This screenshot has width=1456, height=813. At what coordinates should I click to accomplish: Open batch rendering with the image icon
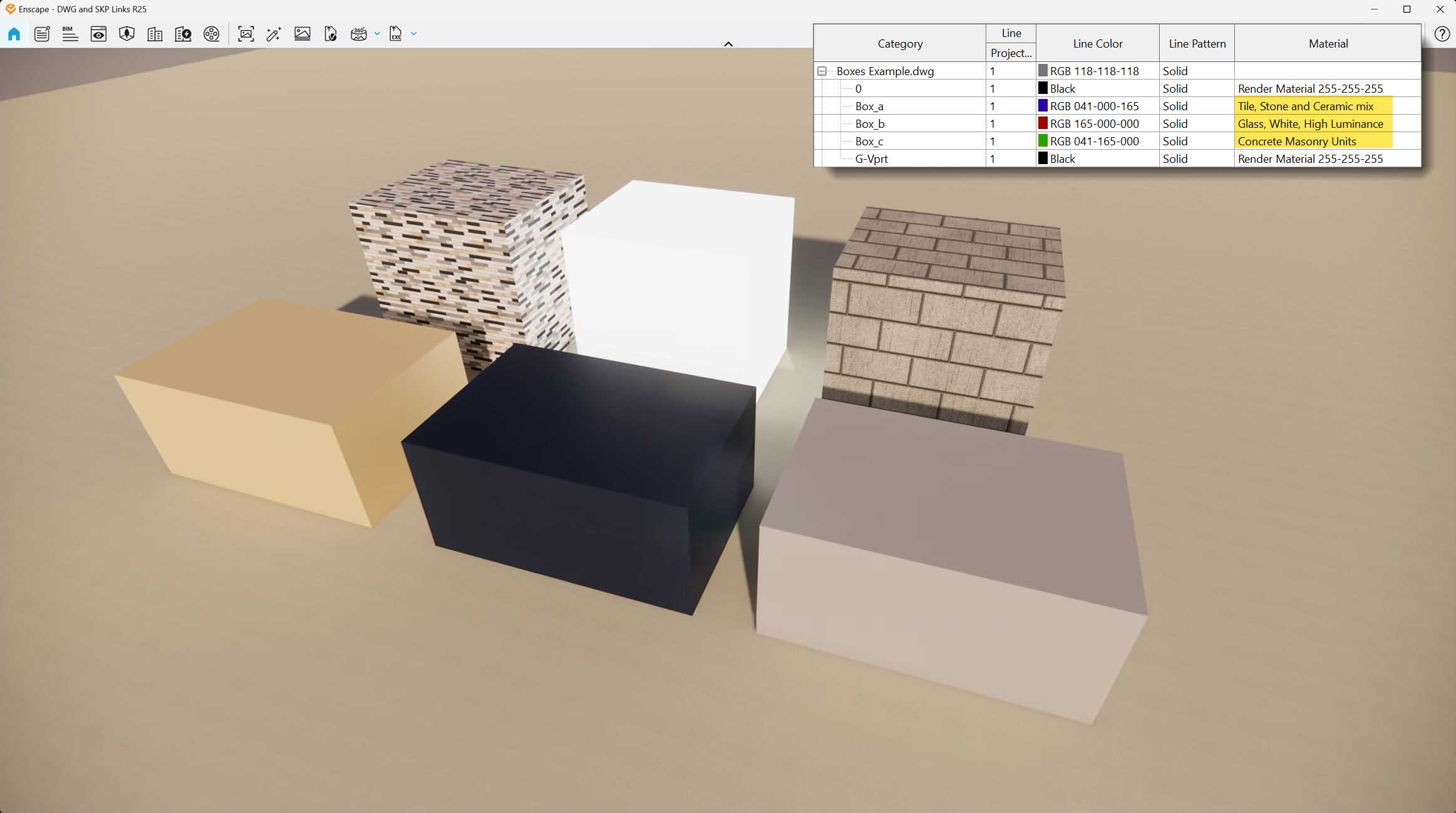pyautogui.click(x=302, y=34)
